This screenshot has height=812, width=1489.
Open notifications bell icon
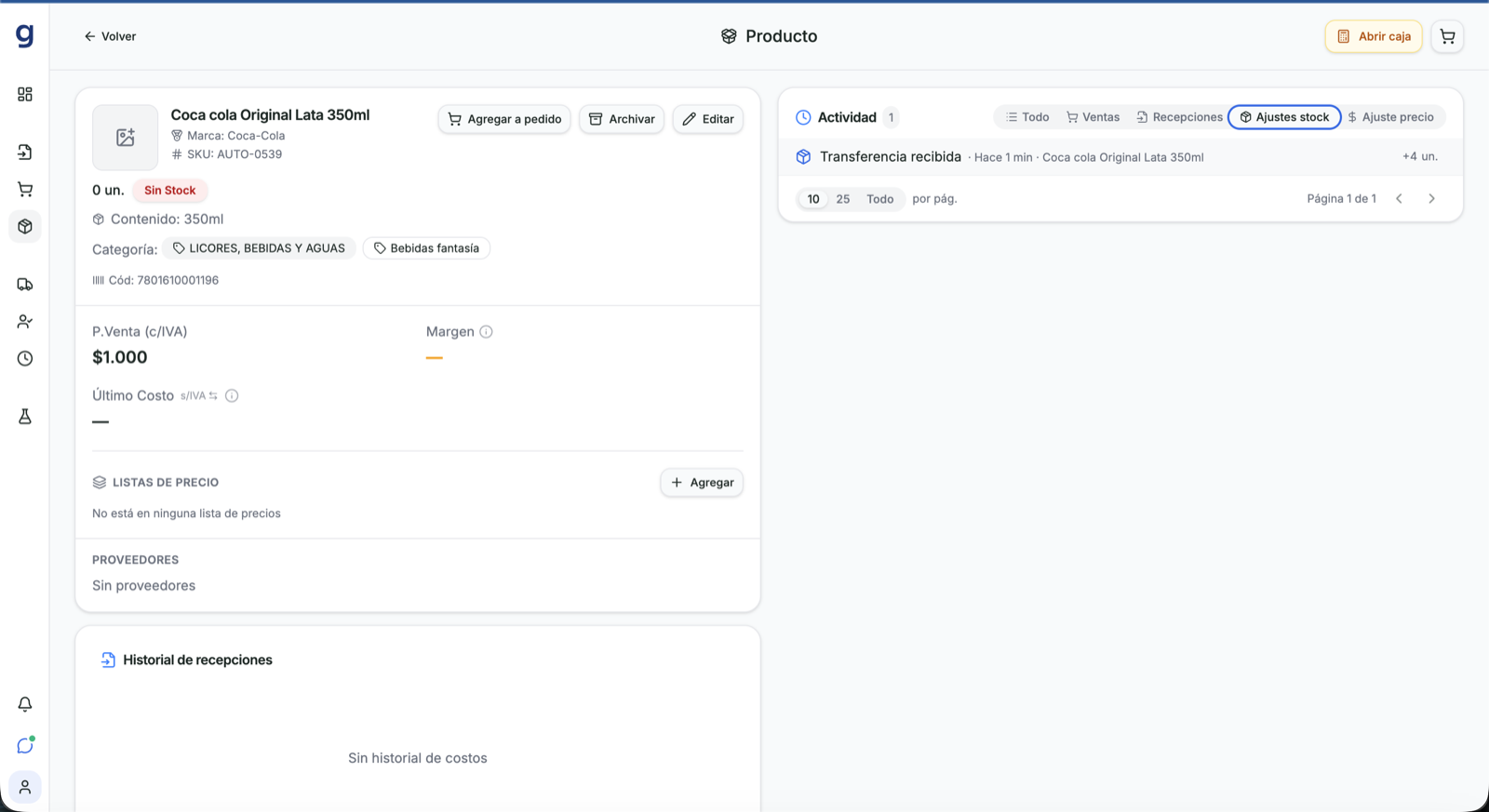(x=25, y=704)
